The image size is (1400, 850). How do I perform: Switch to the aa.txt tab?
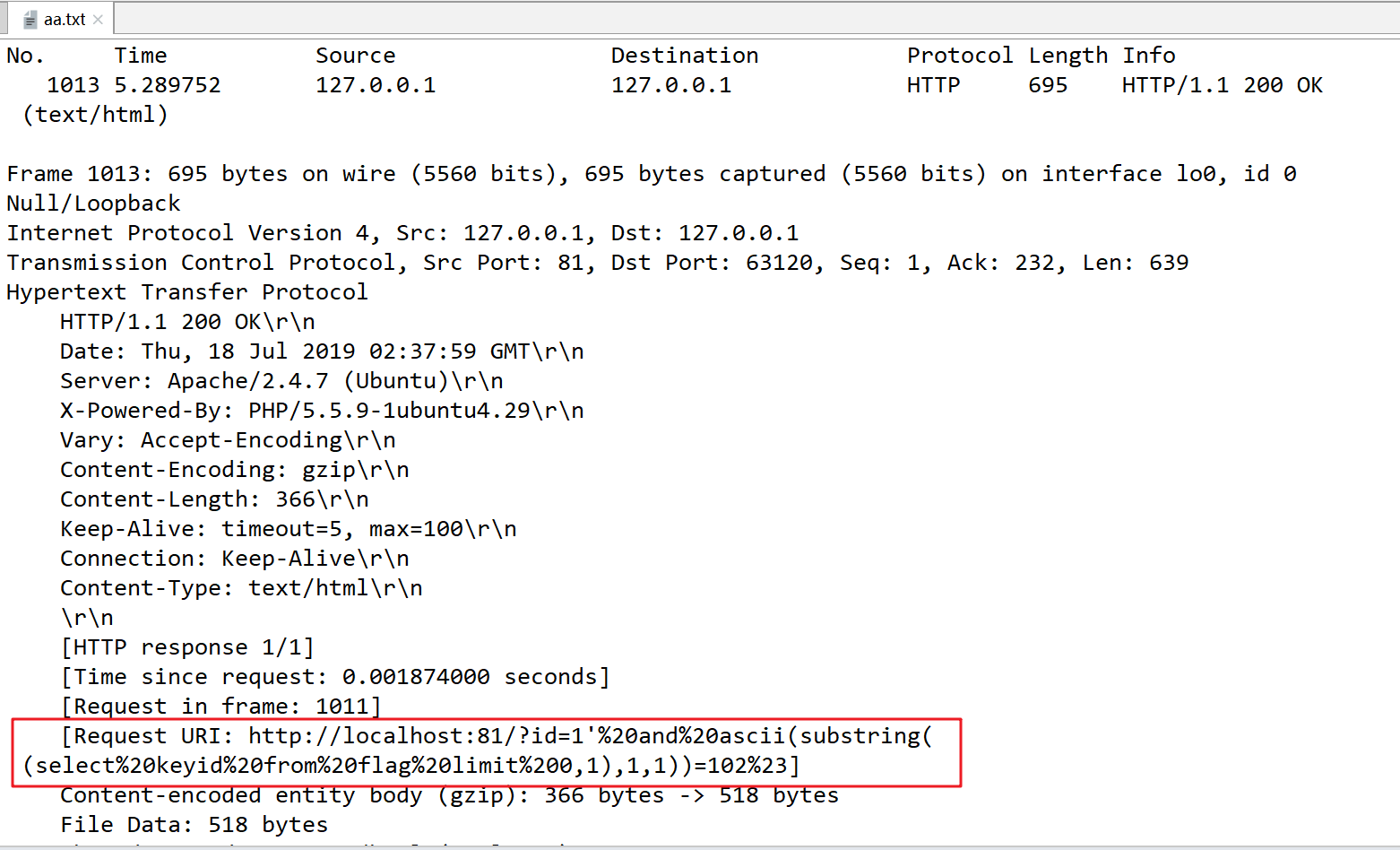pos(63,17)
